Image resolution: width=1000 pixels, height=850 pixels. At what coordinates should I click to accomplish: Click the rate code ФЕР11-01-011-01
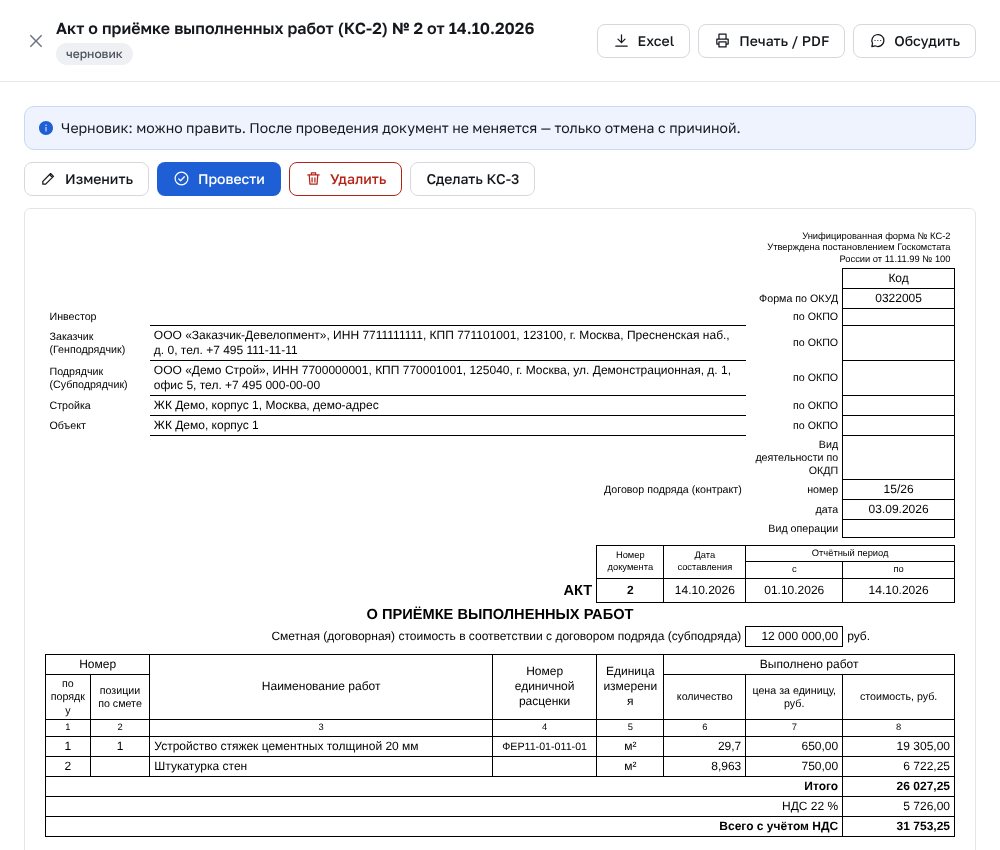point(544,746)
